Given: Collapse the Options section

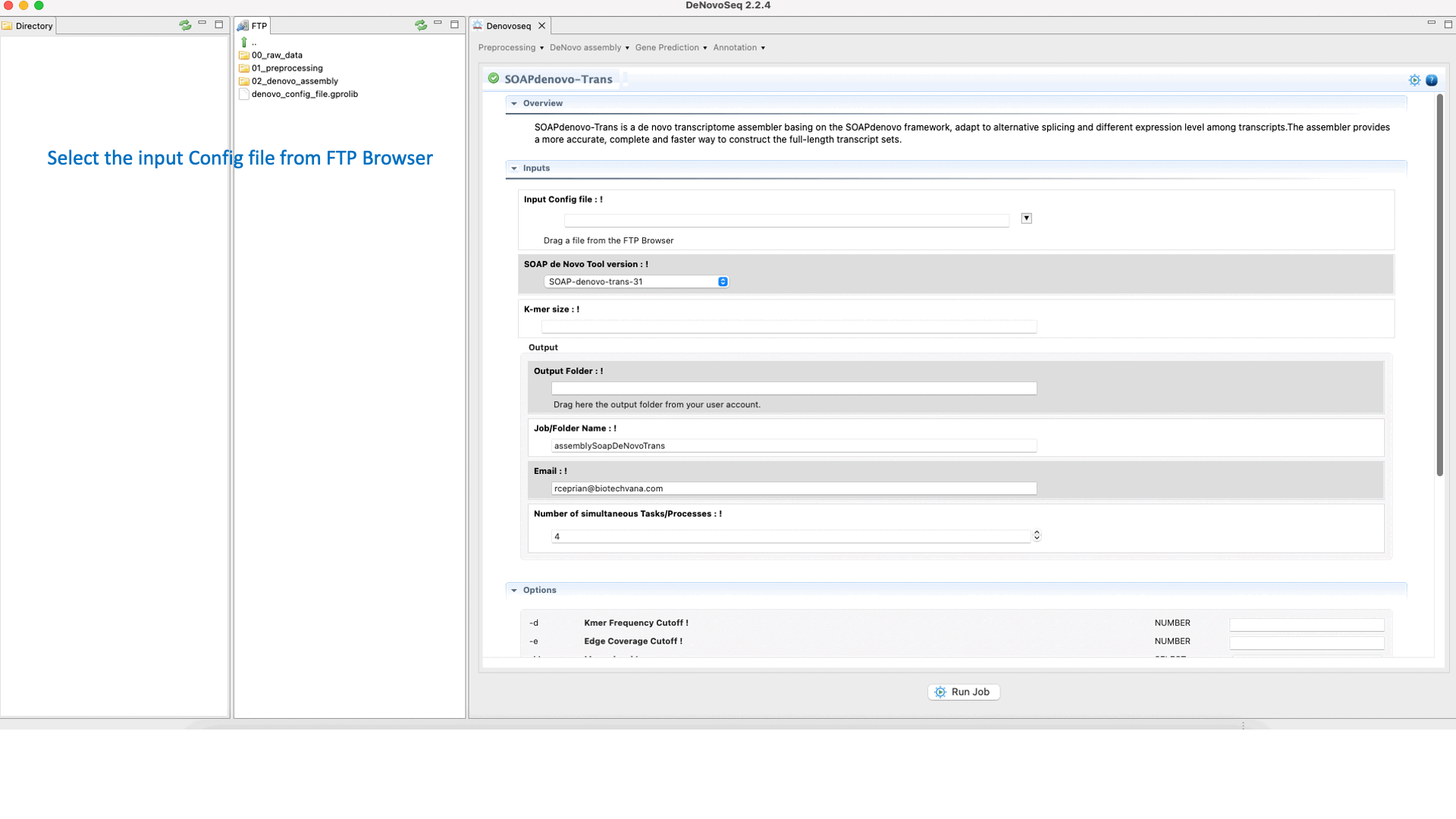Looking at the screenshot, I should [x=514, y=590].
